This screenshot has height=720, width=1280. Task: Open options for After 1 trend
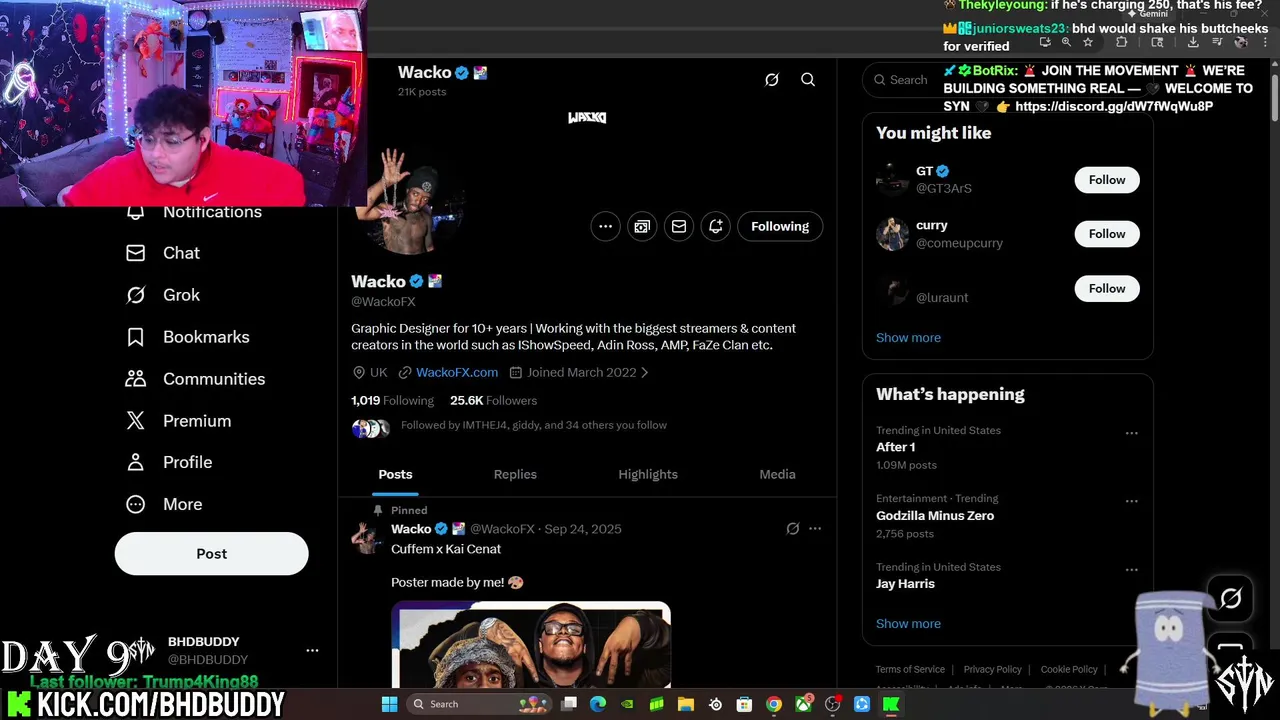coord(1131,433)
